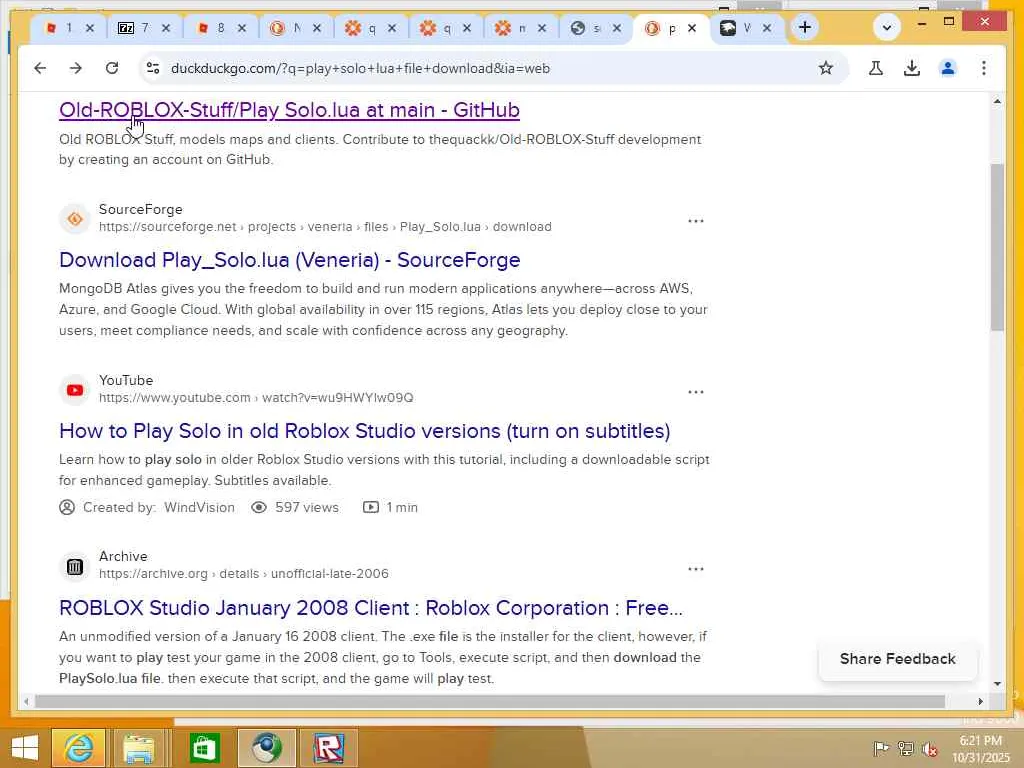This screenshot has width=1024, height=768.
Task: Click the scroll down arrow
Action: [997, 684]
